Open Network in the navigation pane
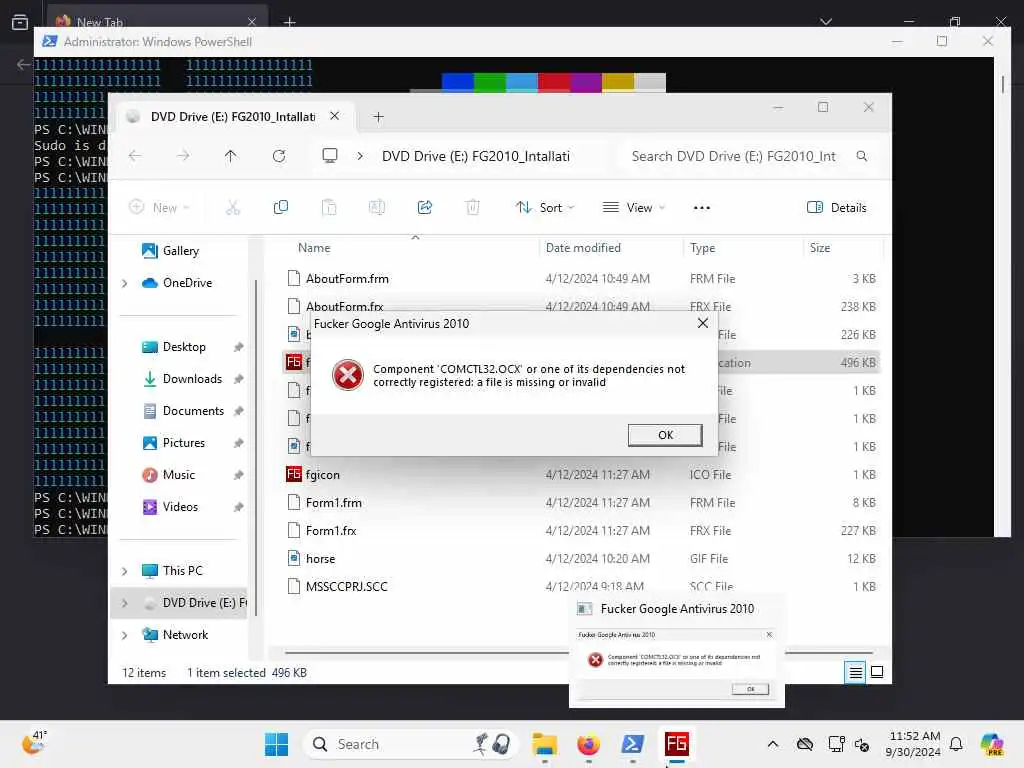1024x768 pixels. point(185,635)
